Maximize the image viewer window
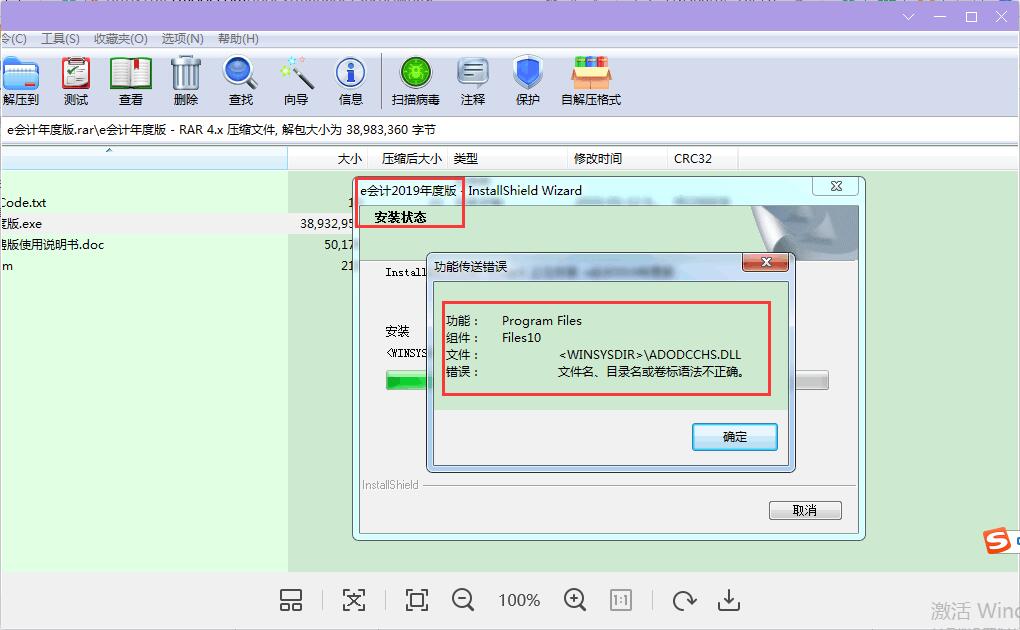 click(x=971, y=17)
